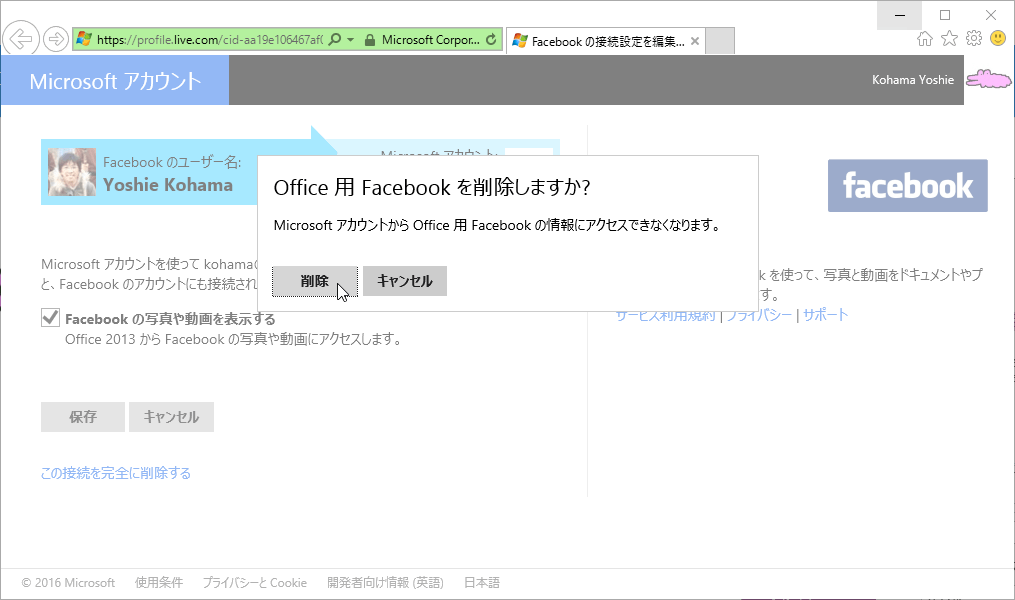
Task: Click the dialog heading Office 用 Facebook を削除しますか?
Action: 432,188
